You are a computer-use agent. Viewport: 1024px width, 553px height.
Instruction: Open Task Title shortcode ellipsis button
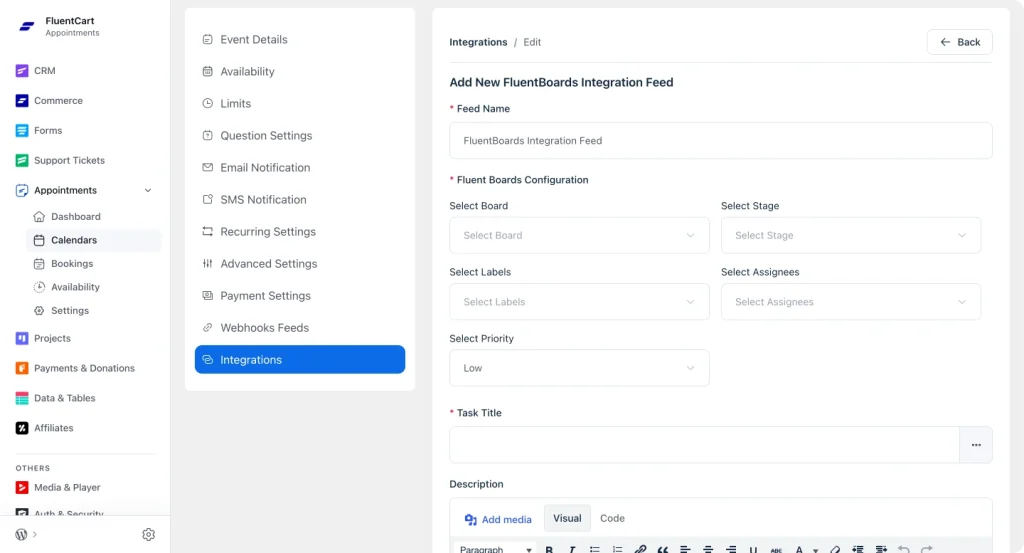(x=976, y=445)
